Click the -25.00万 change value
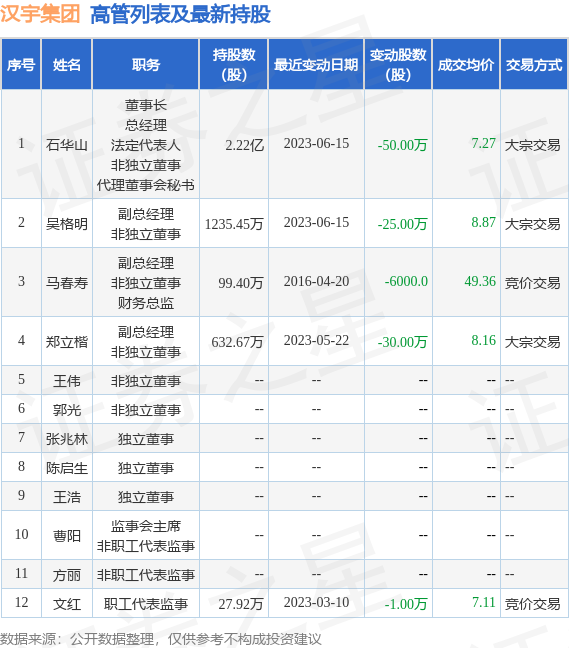Screen dimensions: 569x648 point(402,224)
